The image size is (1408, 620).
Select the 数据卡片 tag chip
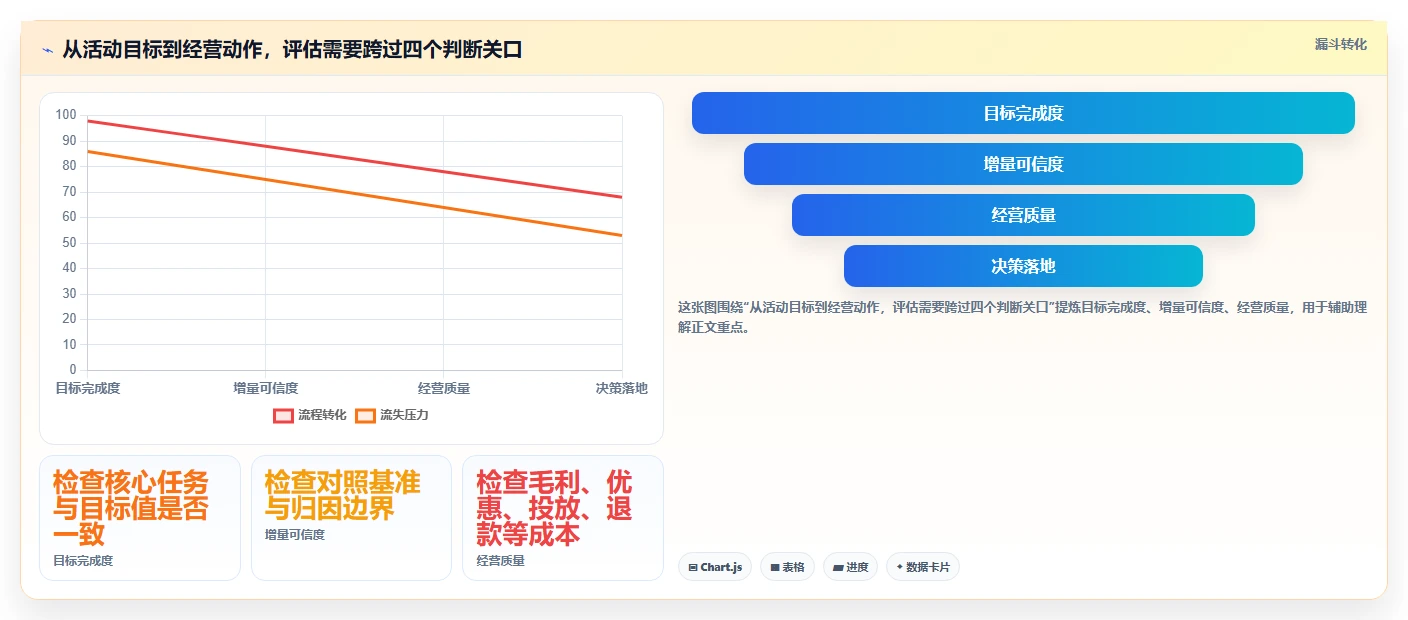923,567
